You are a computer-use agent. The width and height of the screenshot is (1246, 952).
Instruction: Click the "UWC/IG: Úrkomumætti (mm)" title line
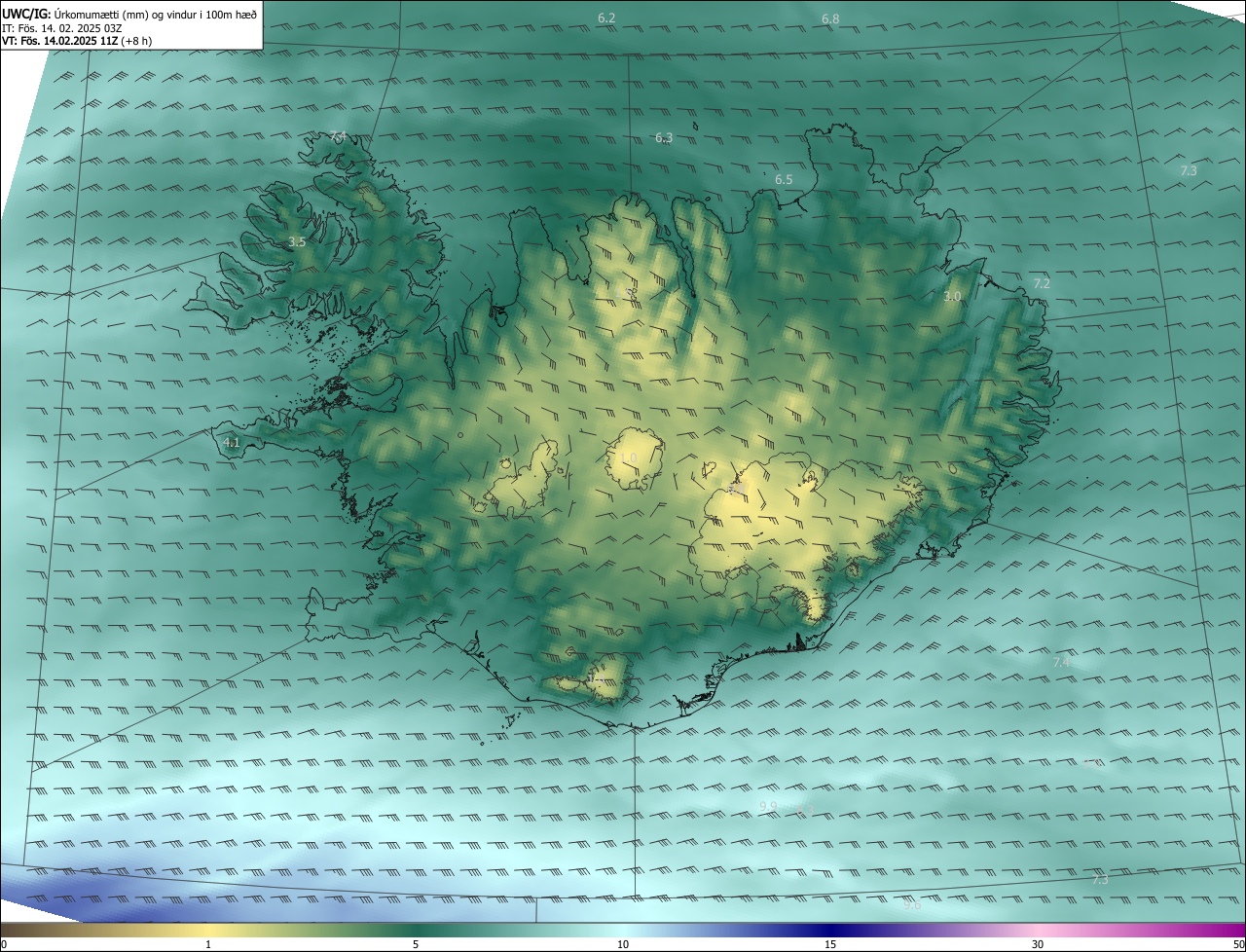tap(129, 14)
